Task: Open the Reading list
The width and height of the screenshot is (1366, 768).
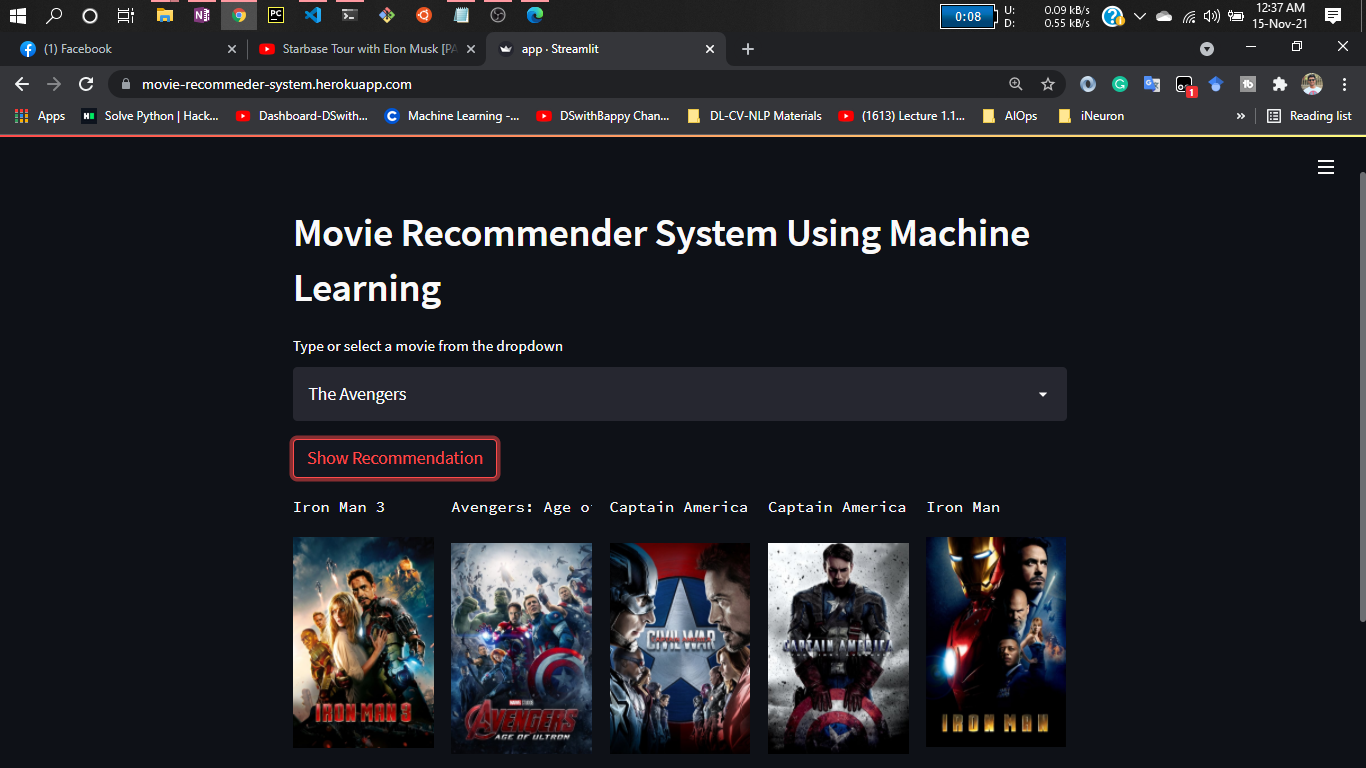Action: 1309,116
